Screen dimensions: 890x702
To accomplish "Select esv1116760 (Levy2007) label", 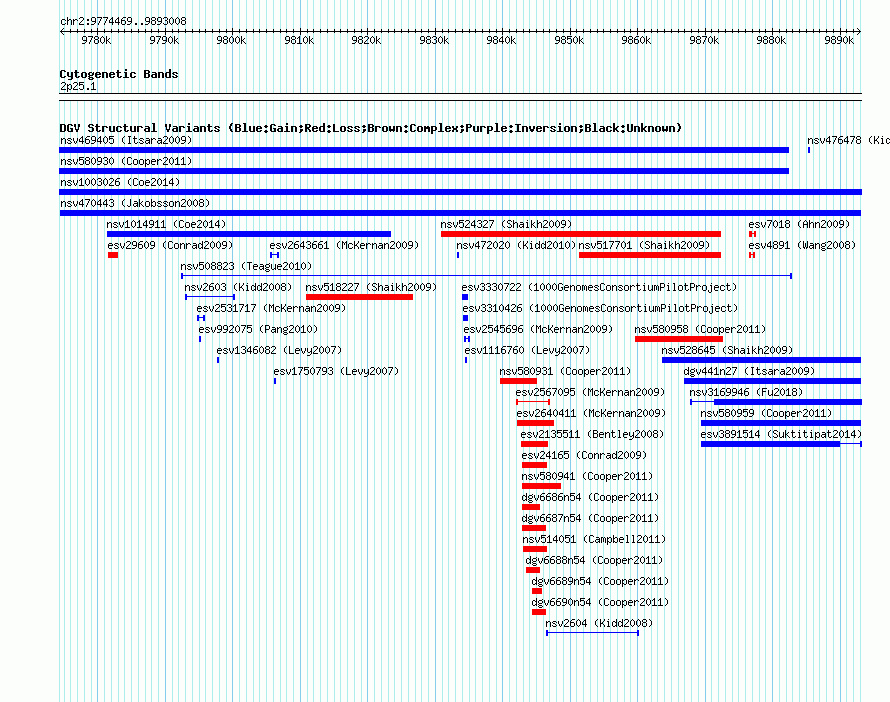I will 527,350.
